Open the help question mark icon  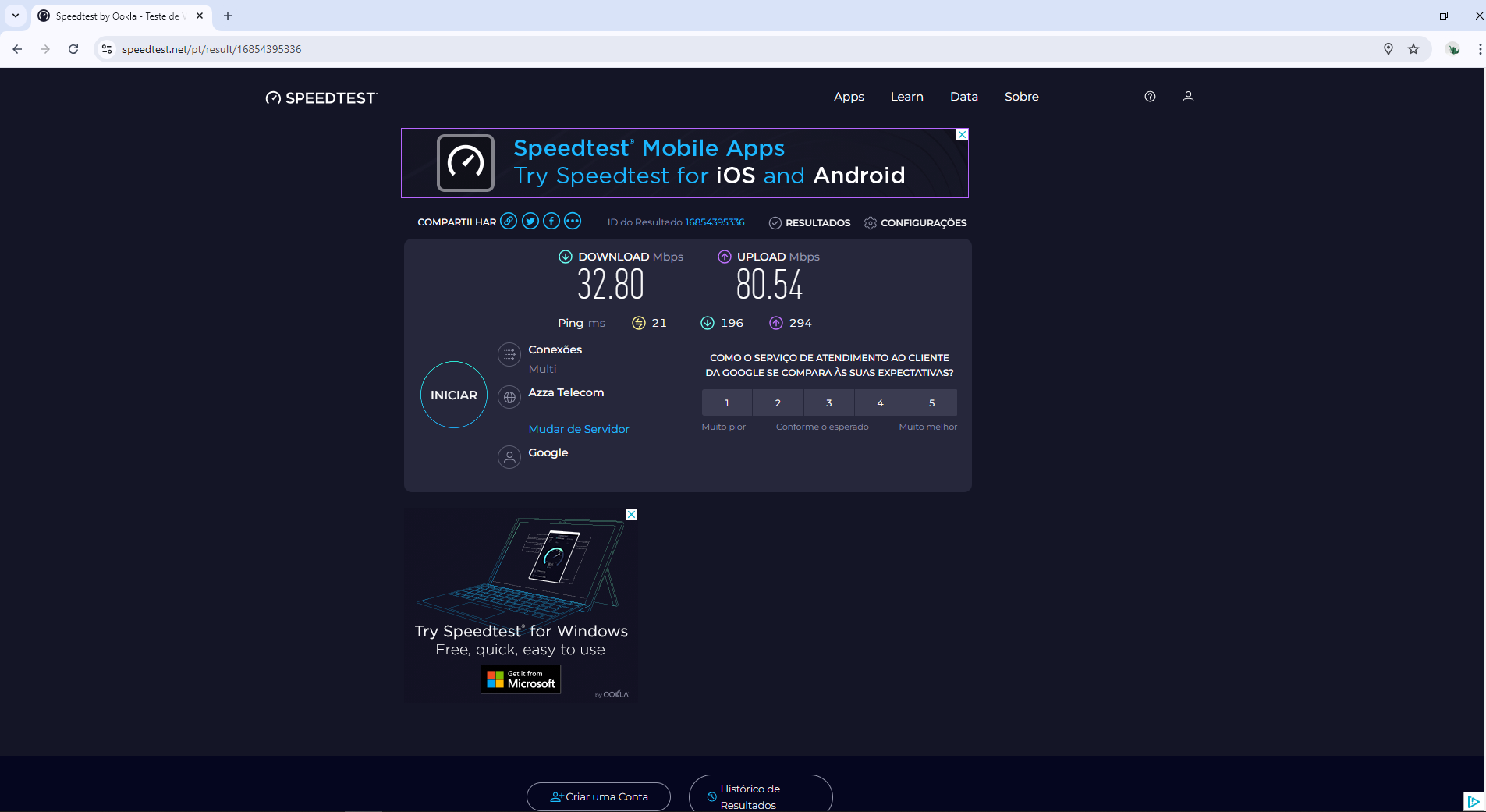[x=1150, y=97]
